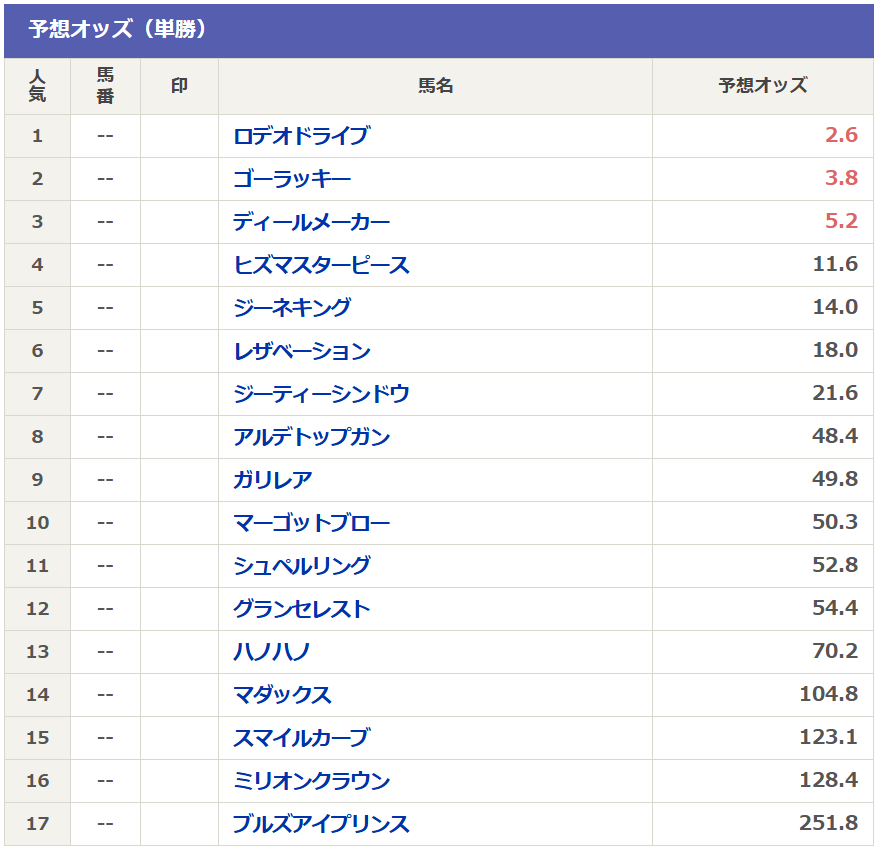
Task: Open the ロデオドライブ horse link
Action: (x=301, y=136)
